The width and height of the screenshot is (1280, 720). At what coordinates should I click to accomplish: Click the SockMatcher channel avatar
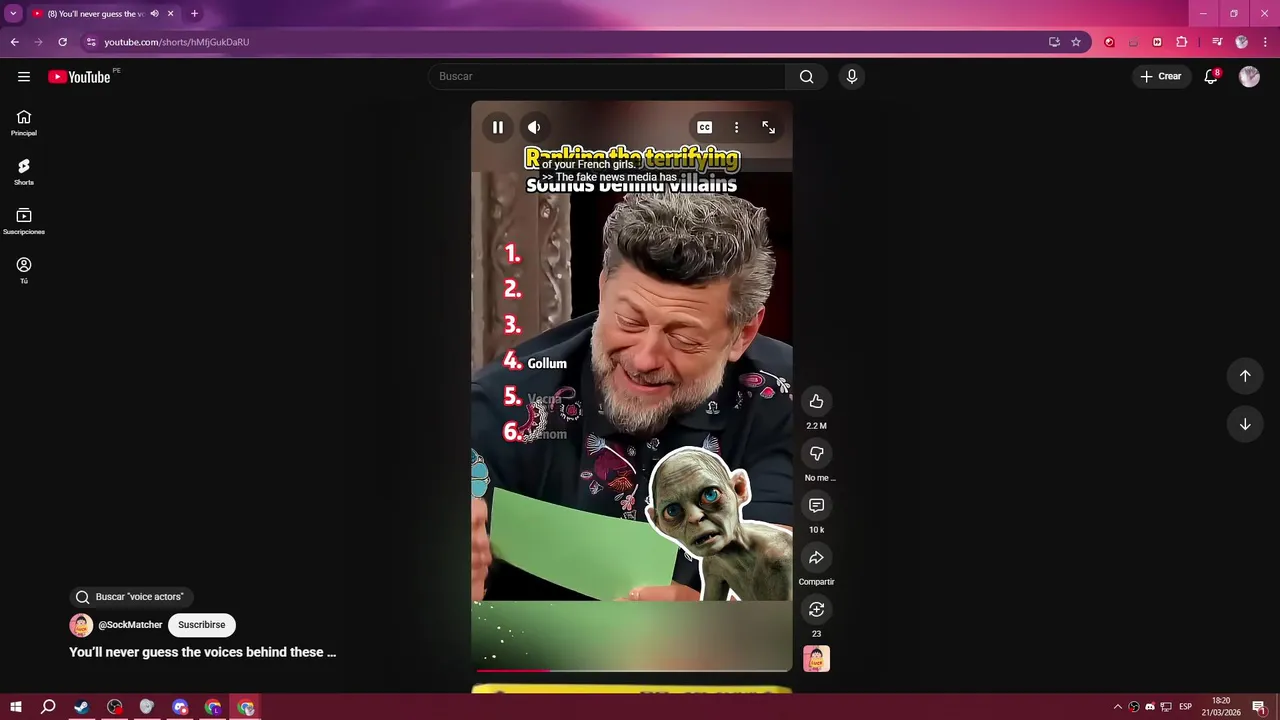(81, 625)
